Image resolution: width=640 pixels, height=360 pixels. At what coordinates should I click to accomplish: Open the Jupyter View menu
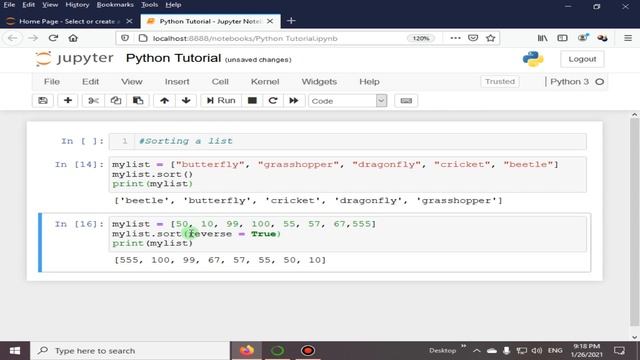pos(132,82)
